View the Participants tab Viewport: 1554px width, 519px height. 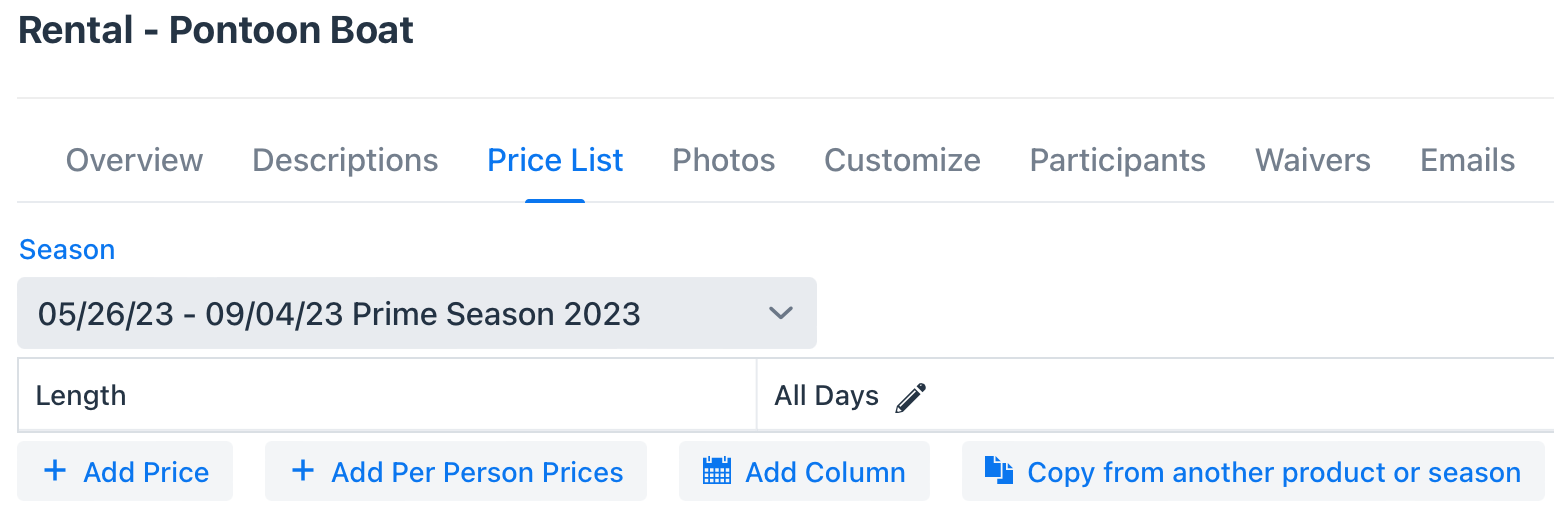1118,160
